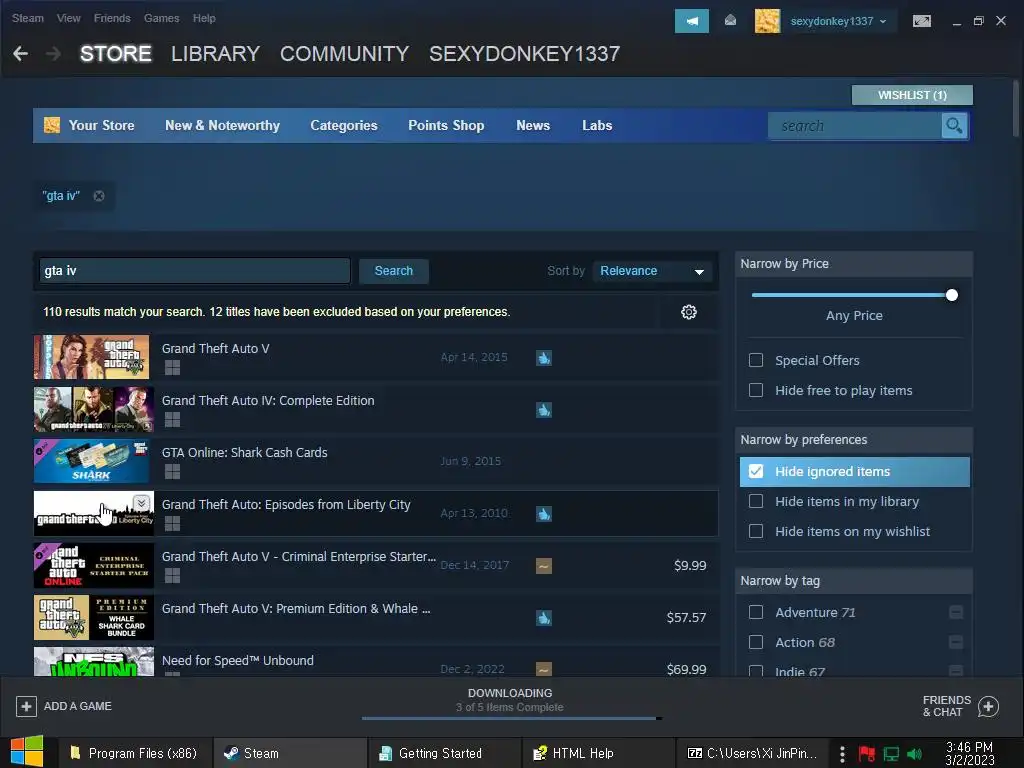1024x768 pixels.
Task: Check the Indie tag filter
Action: [756, 671]
